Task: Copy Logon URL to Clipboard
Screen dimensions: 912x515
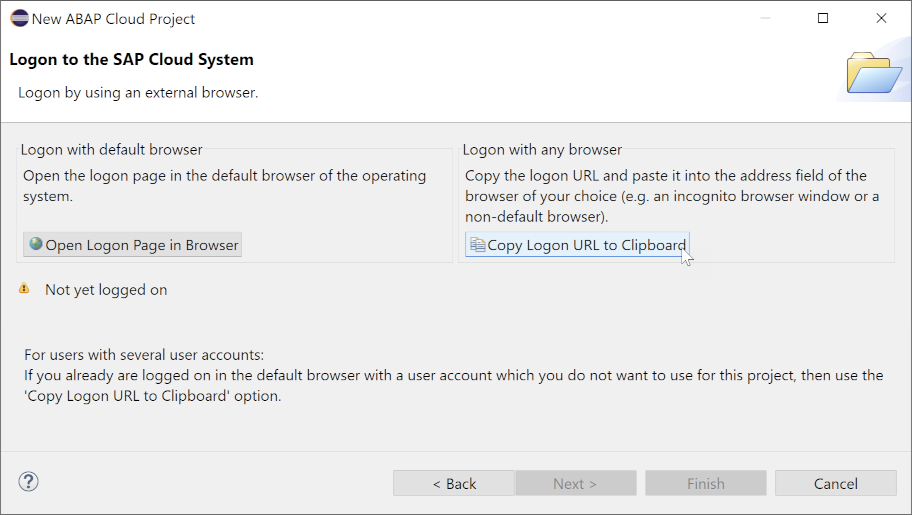Action: click(x=577, y=245)
